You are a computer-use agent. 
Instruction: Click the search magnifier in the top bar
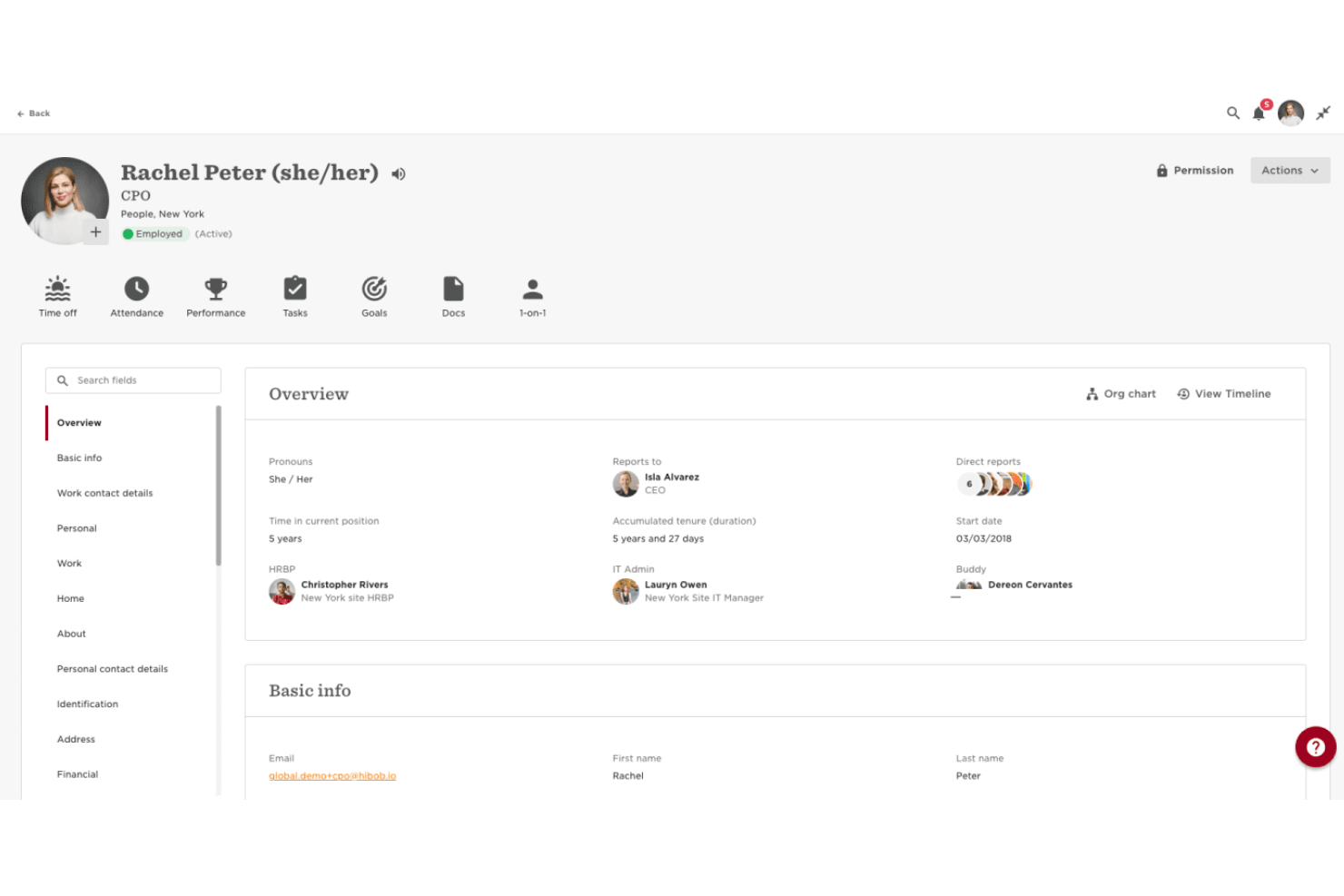click(x=1233, y=113)
